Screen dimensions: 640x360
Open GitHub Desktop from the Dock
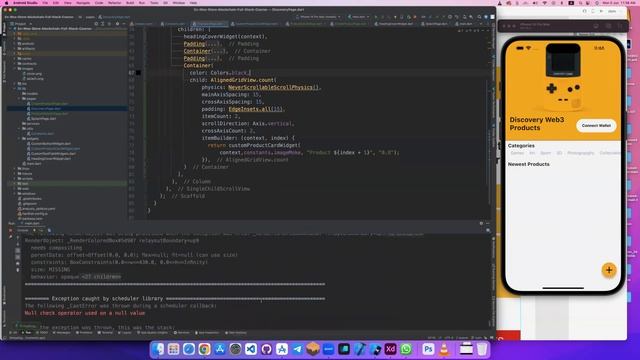[x=267, y=349]
